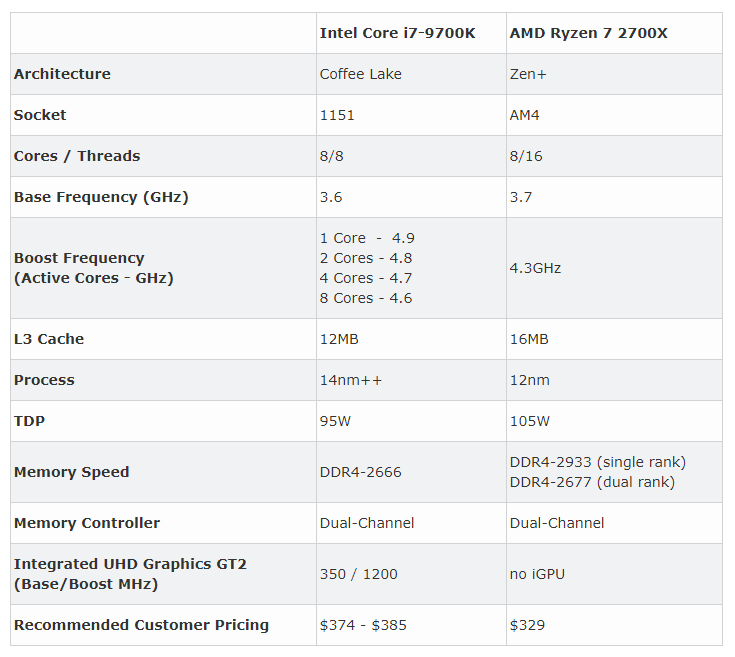735x657 pixels.
Task: Select the AM4 socket cell
Action: 525,115
